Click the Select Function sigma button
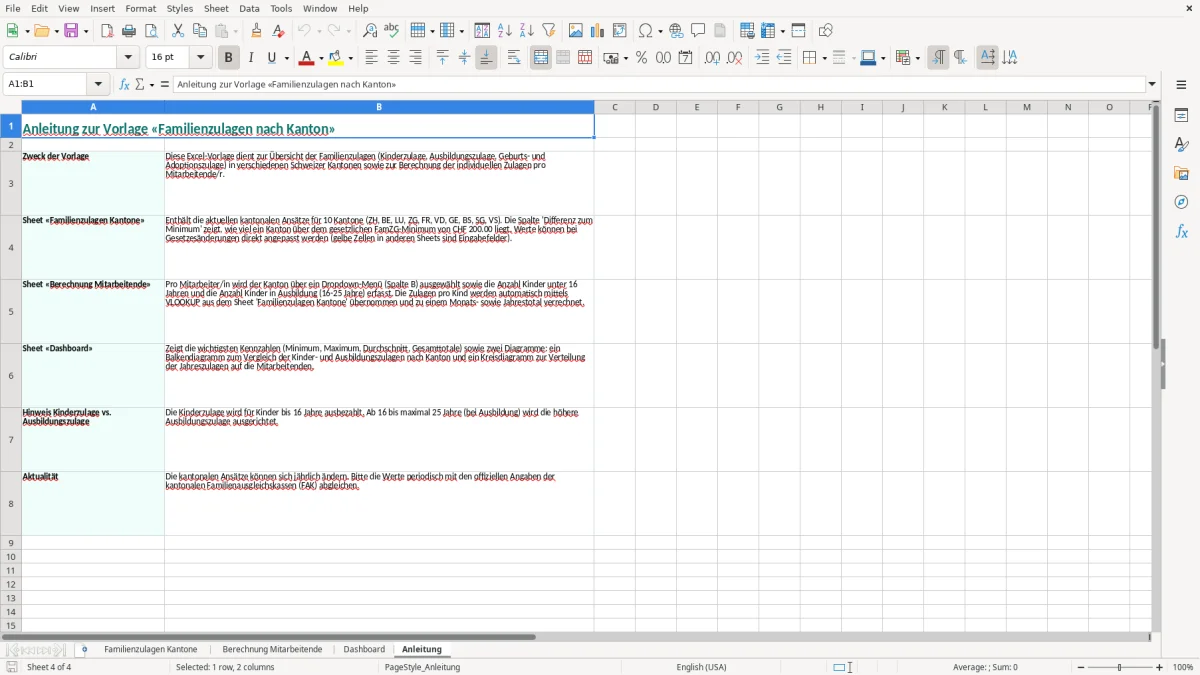The width and height of the screenshot is (1200, 675). (x=140, y=85)
